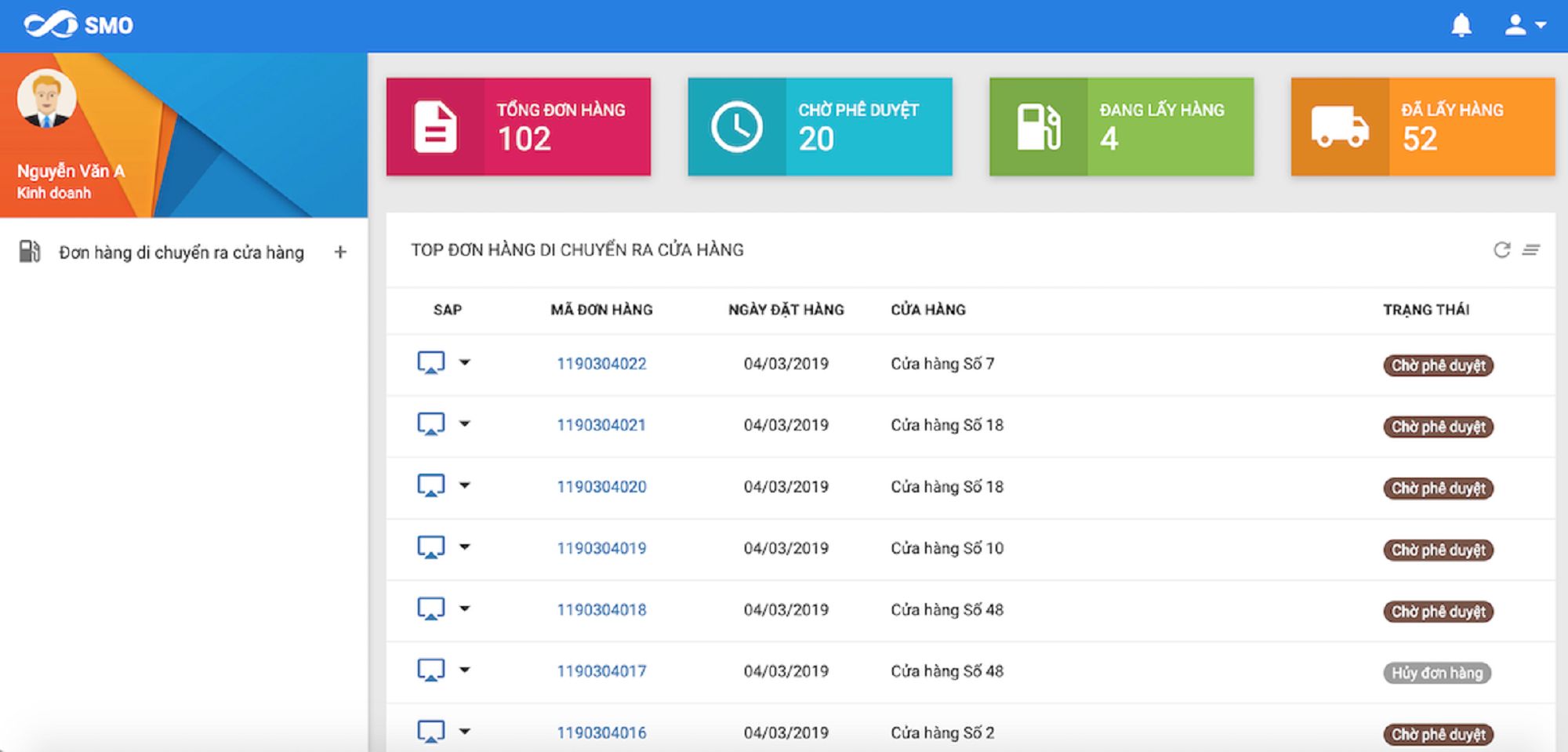Select Cửa hàng Số 7 cell
This screenshot has width=1568, height=752.
point(942,364)
